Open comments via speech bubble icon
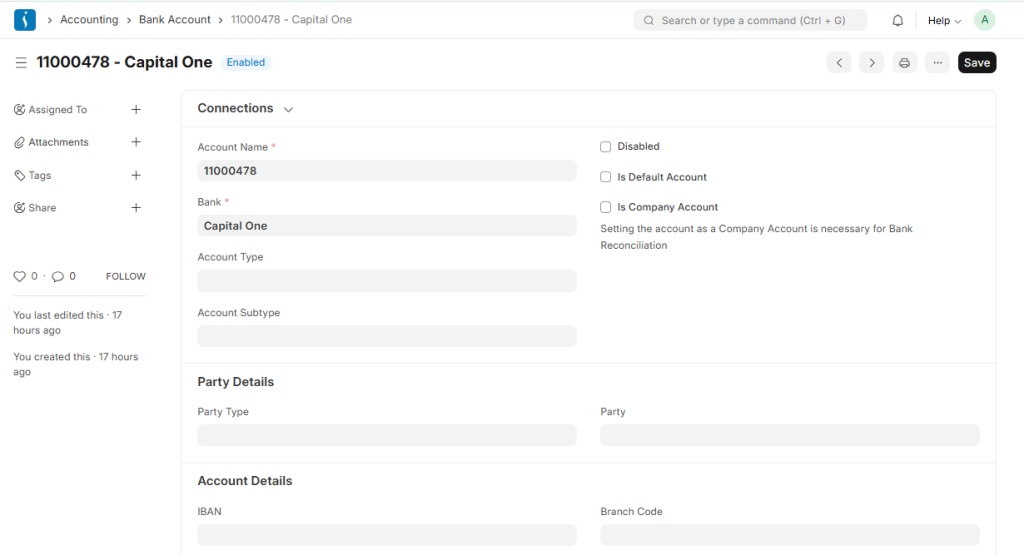 (x=57, y=276)
